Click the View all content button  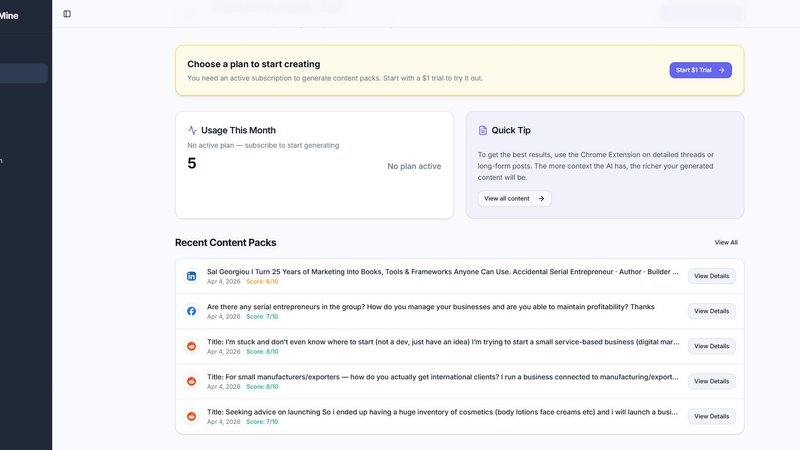[x=514, y=198]
